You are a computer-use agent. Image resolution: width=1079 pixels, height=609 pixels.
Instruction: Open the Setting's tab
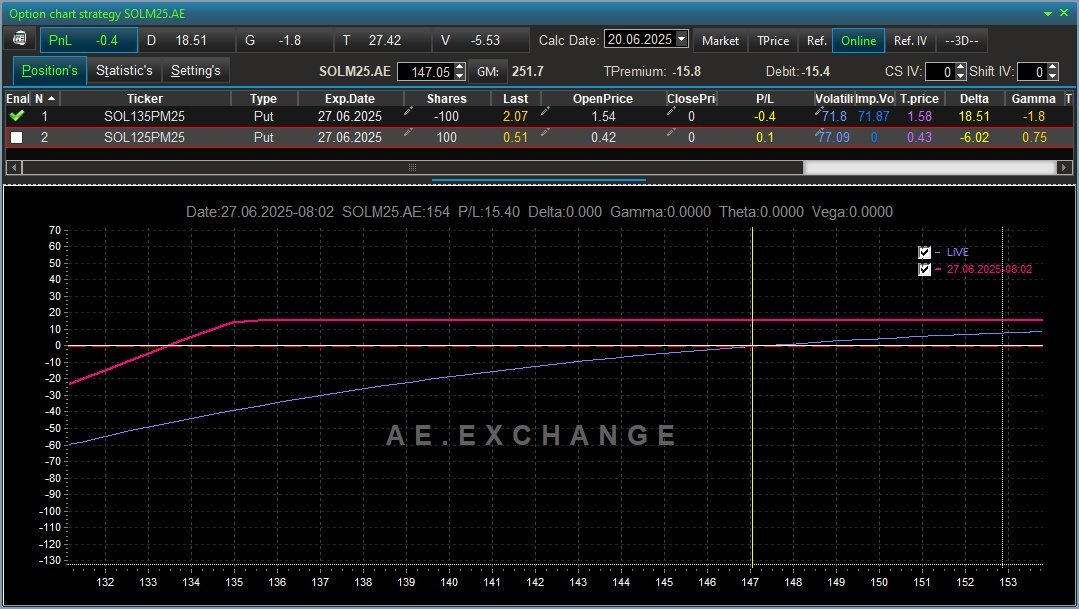(x=195, y=71)
